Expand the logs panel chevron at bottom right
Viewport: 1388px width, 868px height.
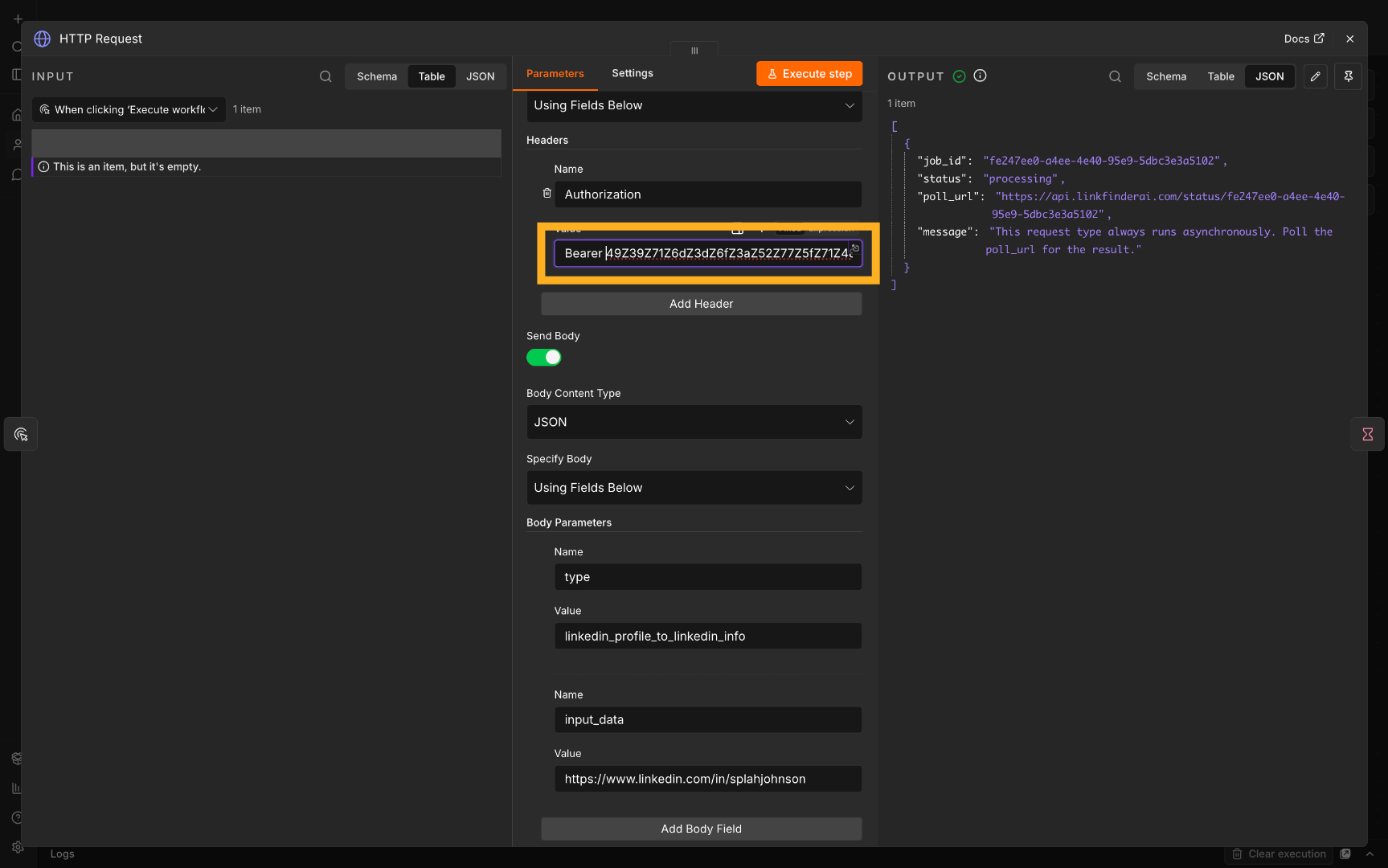point(1370,854)
